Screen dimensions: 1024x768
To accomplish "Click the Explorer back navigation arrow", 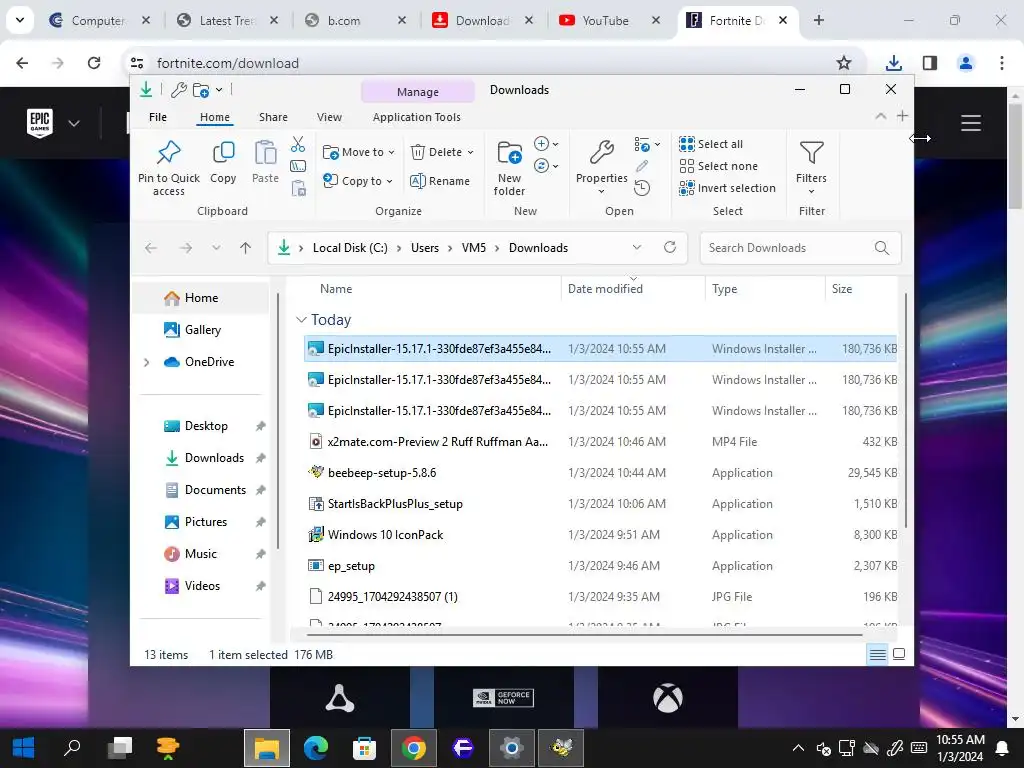I will point(151,248).
